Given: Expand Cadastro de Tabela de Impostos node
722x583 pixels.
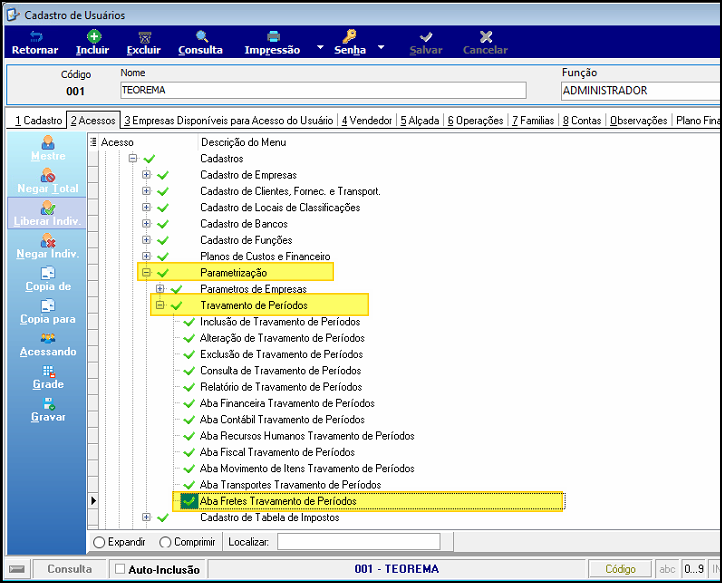Looking at the screenshot, I should [x=146, y=517].
